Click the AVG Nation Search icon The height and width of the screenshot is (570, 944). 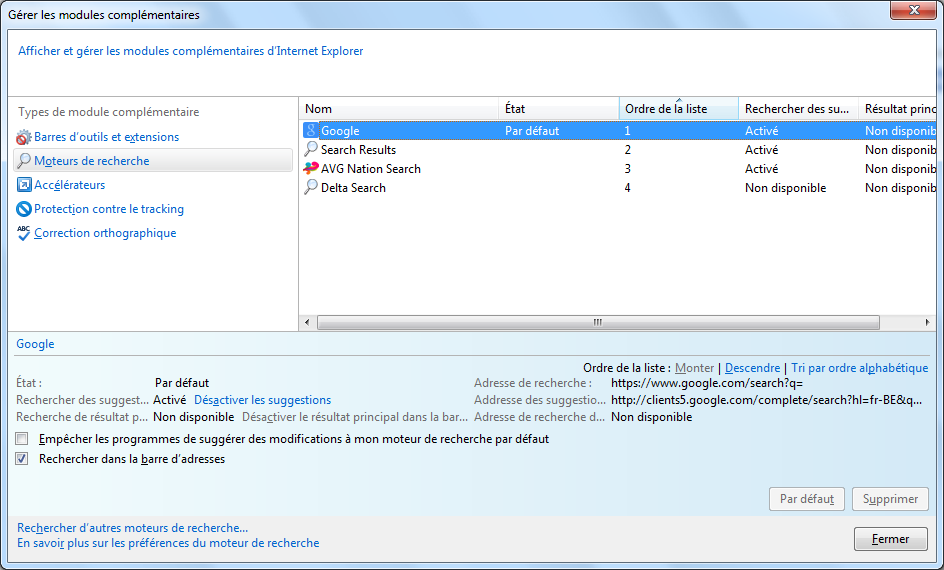pyautogui.click(x=311, y=168)
